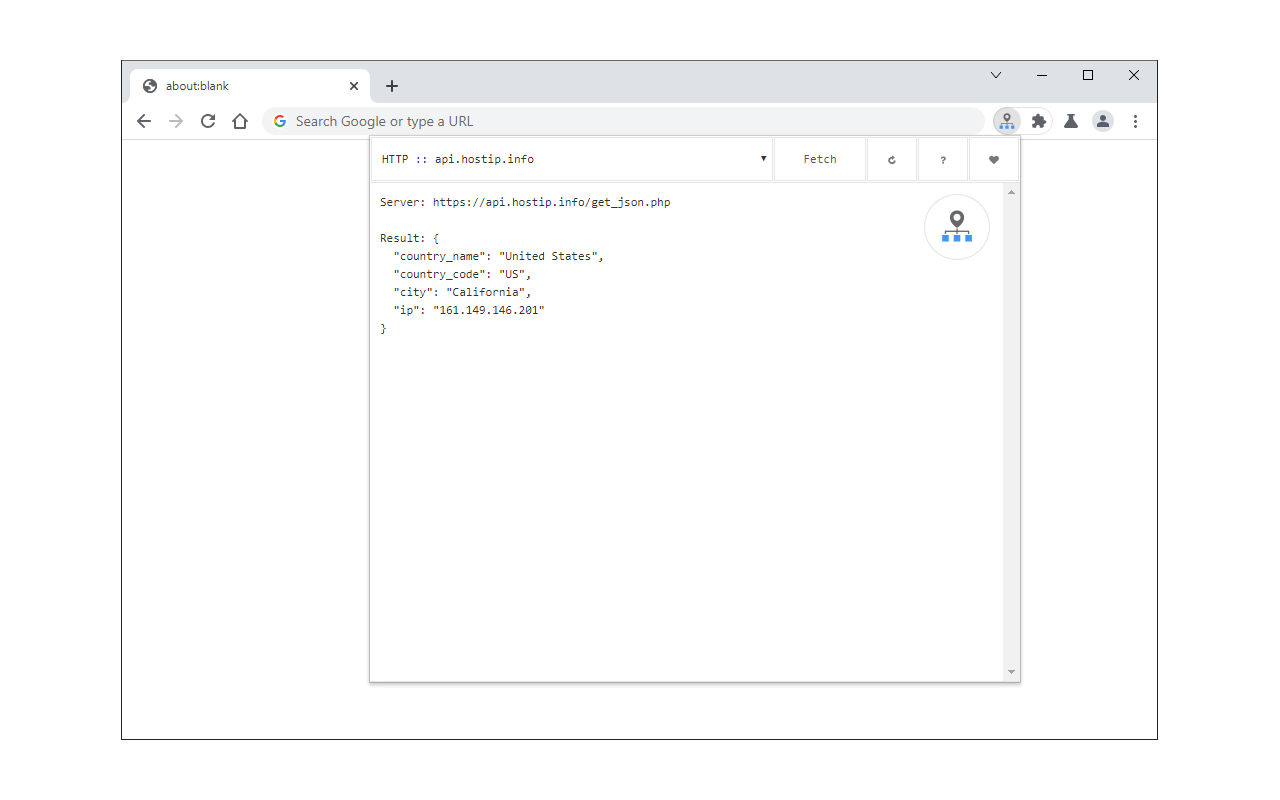Reload the current page
This screenshot has height=800, width=1280.
click(x=208, y=121)
